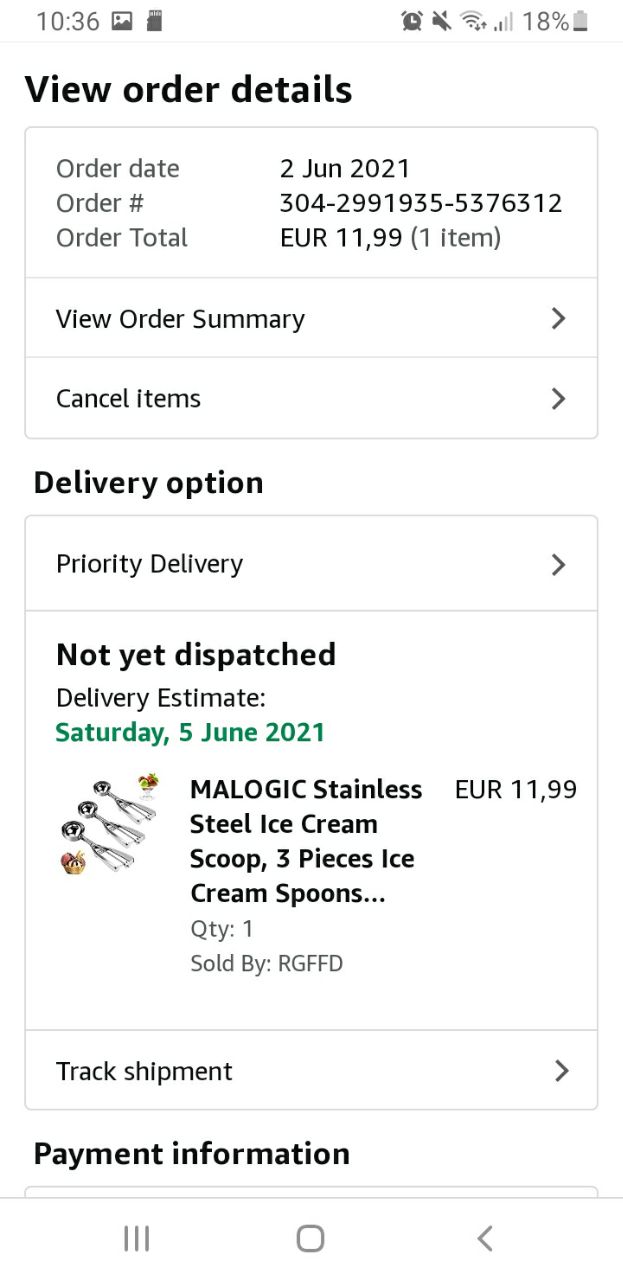The width and height of the screenshot is (623, 1280).
Task: Select the Cancel items row
Action: tap(128, 399)
